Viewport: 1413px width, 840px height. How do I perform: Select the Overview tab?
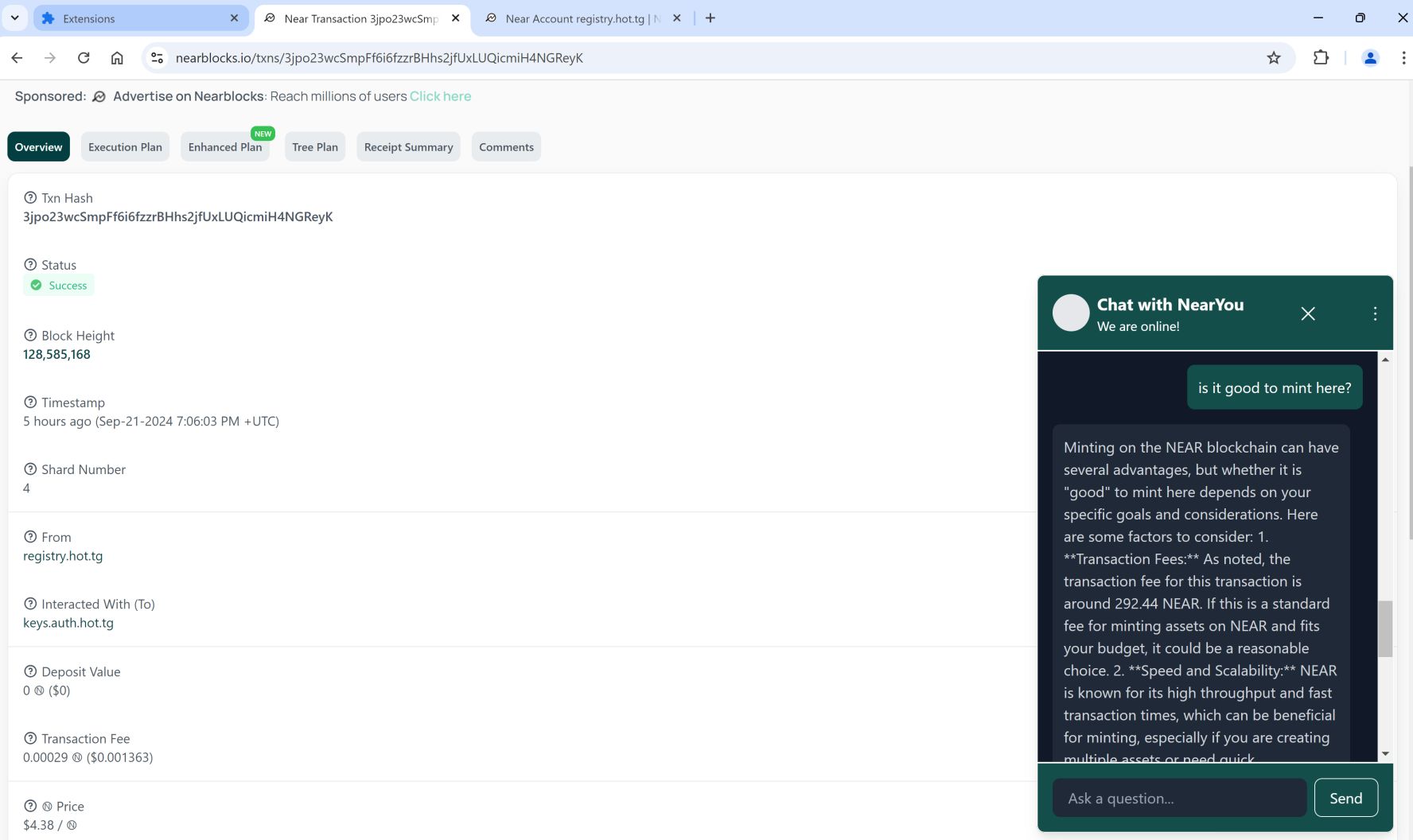coord(38,147)
